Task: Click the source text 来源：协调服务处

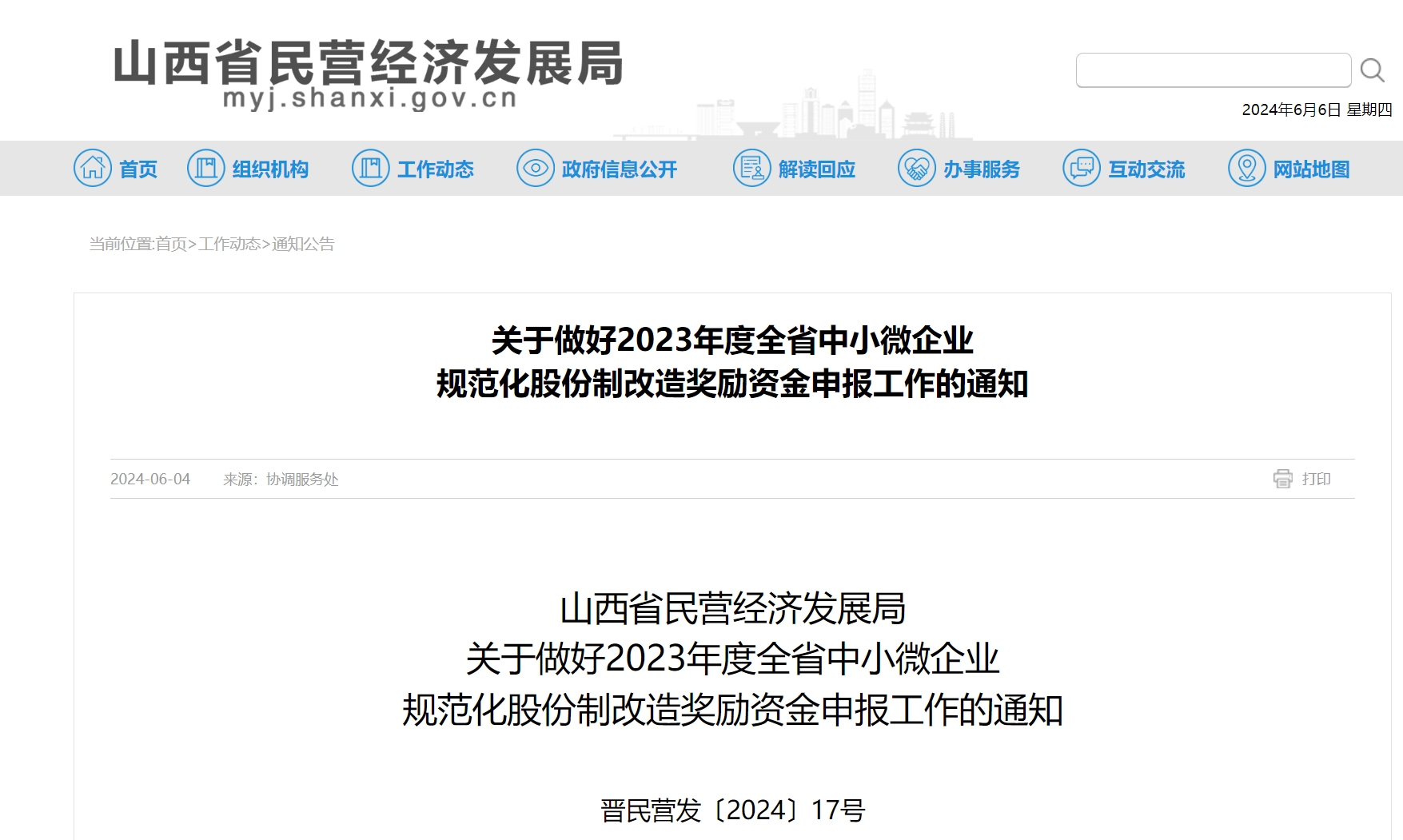Action: (281, 479)
